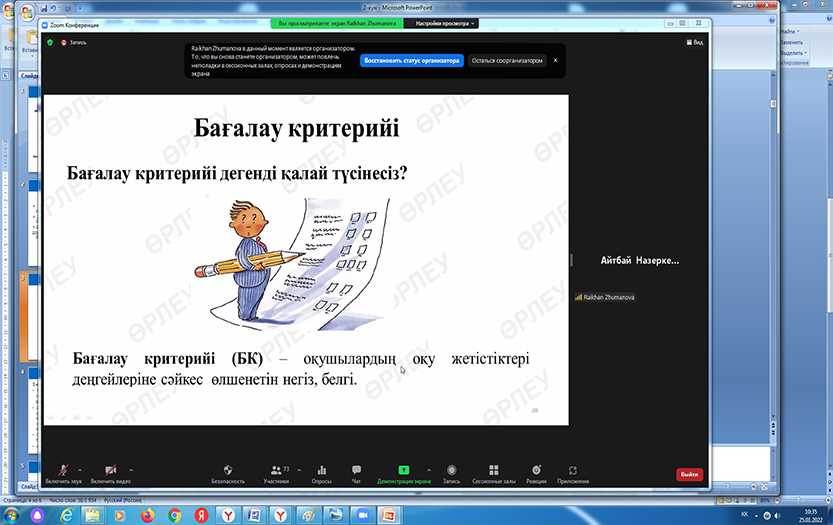Unmute microphone with Включить звук
The width and height of the screenshot is (833, 525).
(63, 472)
